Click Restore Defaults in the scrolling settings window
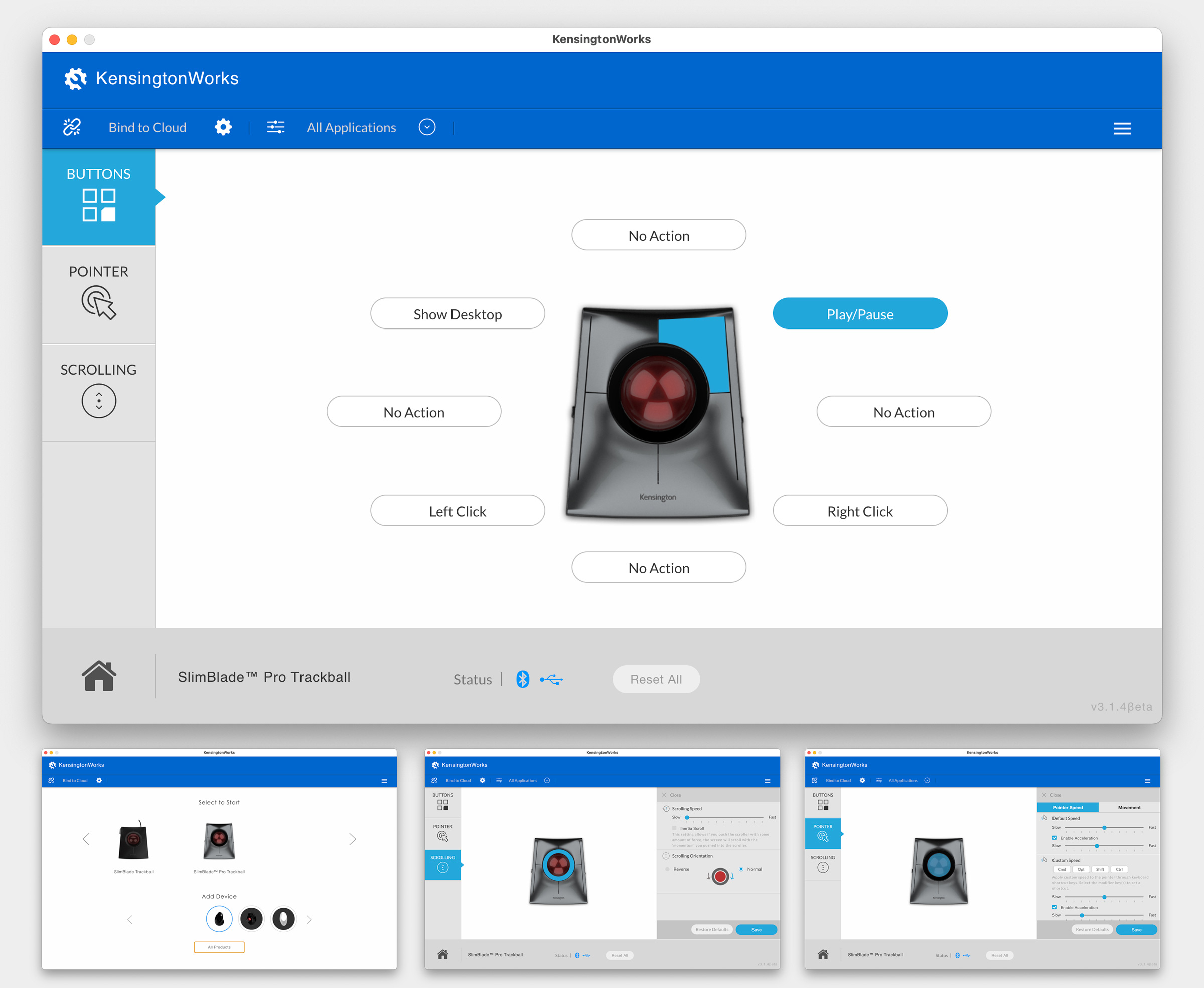Viewport: 1204px width, 988px height. click(x=711, y=929)
